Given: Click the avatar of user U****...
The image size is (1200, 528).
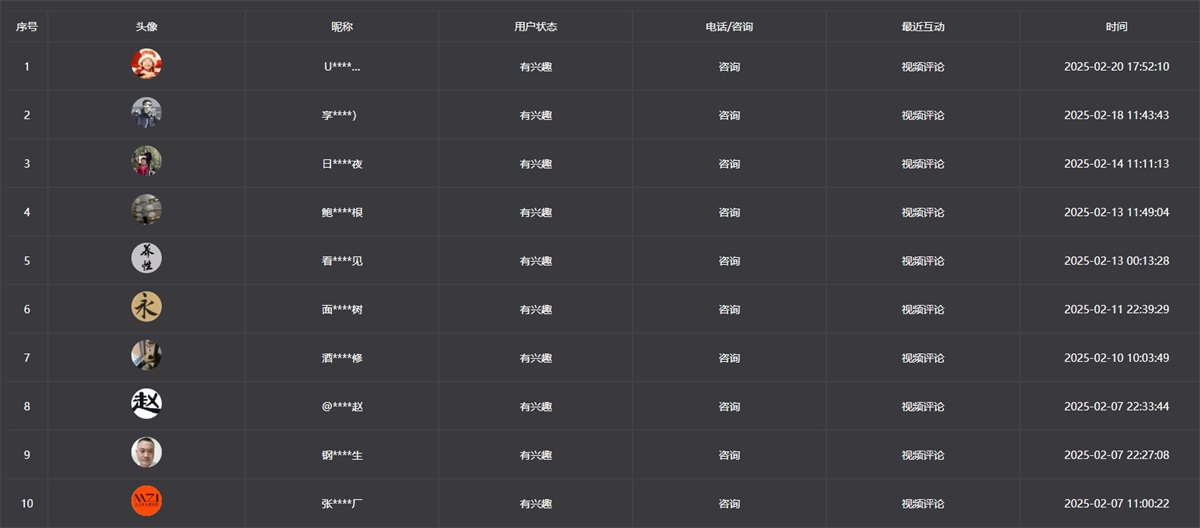Looking at the screenshot, I should click(146, 65).
